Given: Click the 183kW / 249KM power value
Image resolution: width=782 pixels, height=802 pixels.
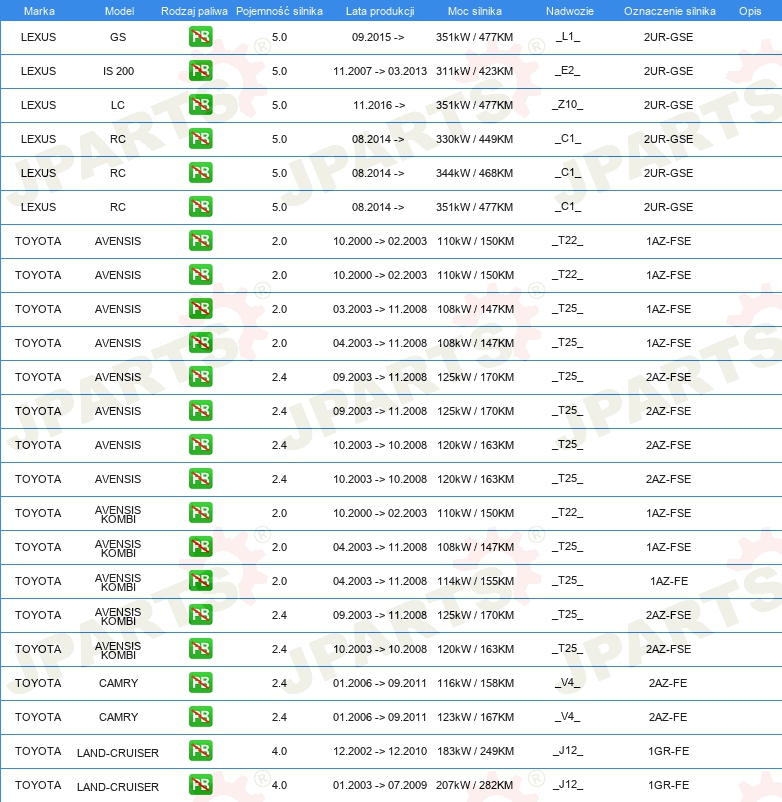Looking at the screenshot, I should [475, 751].
